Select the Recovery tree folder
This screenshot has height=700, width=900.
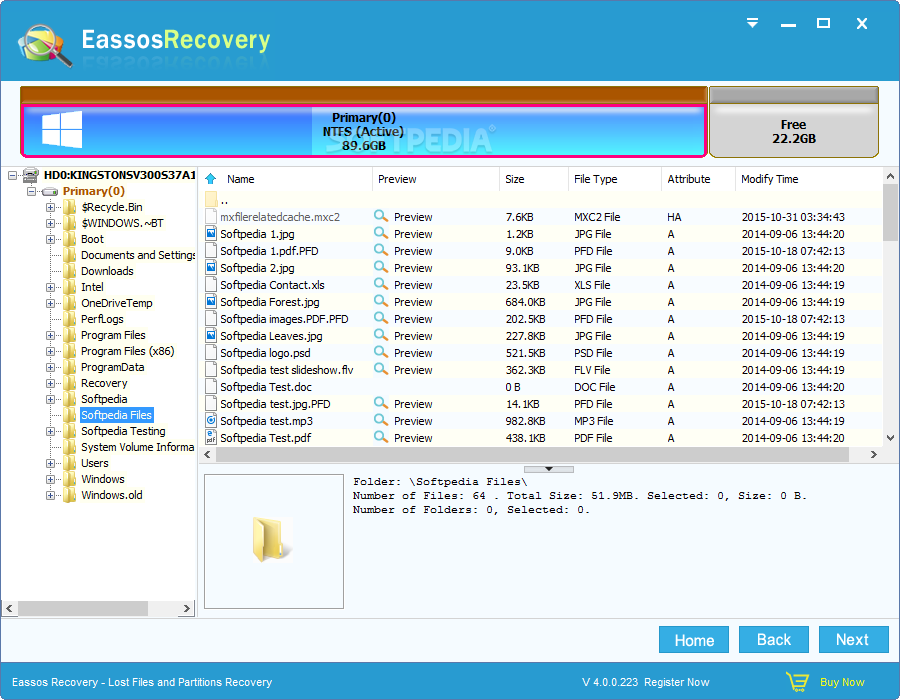[104, 383]
